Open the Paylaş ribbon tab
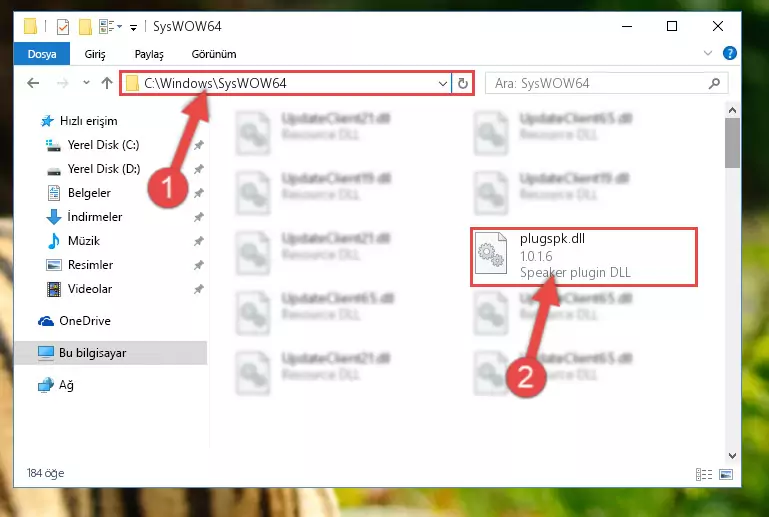769x517 pixels. click(149, 54)
